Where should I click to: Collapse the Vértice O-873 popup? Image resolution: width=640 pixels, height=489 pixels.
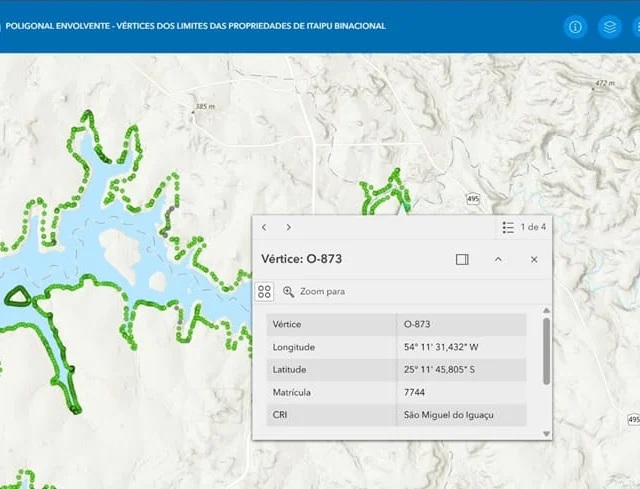pyautogui.click(x=498, y=259)
